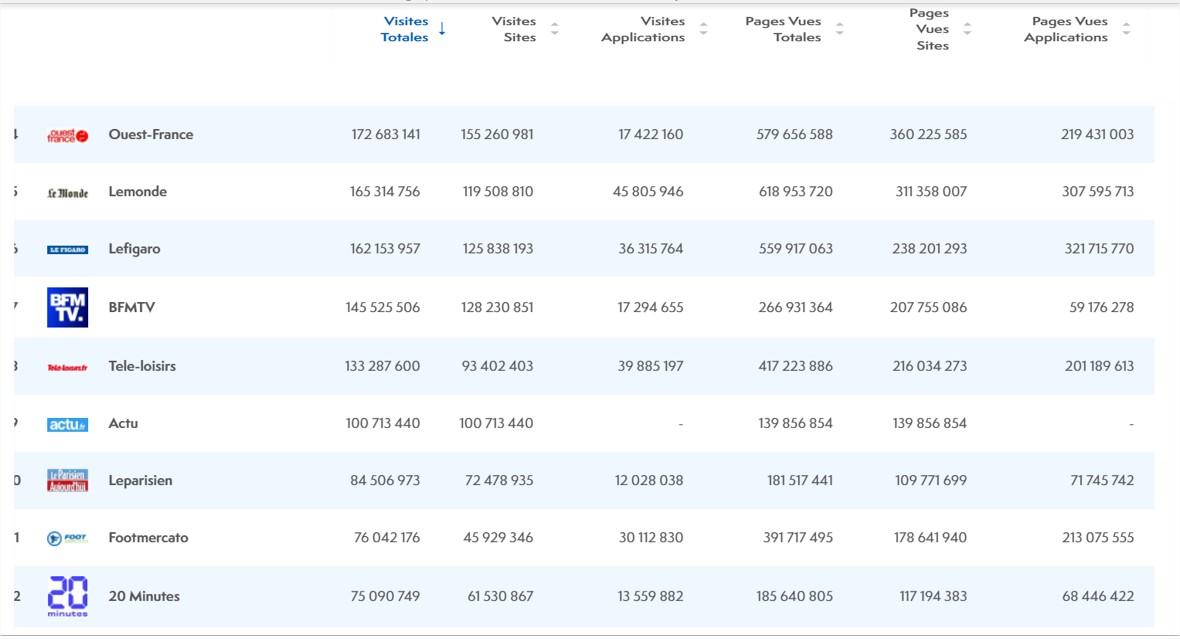This screenshot has width=1180, height=639.
Task: Sort using arrows next to Pages Vues Applications
Action: point(1127,29)
